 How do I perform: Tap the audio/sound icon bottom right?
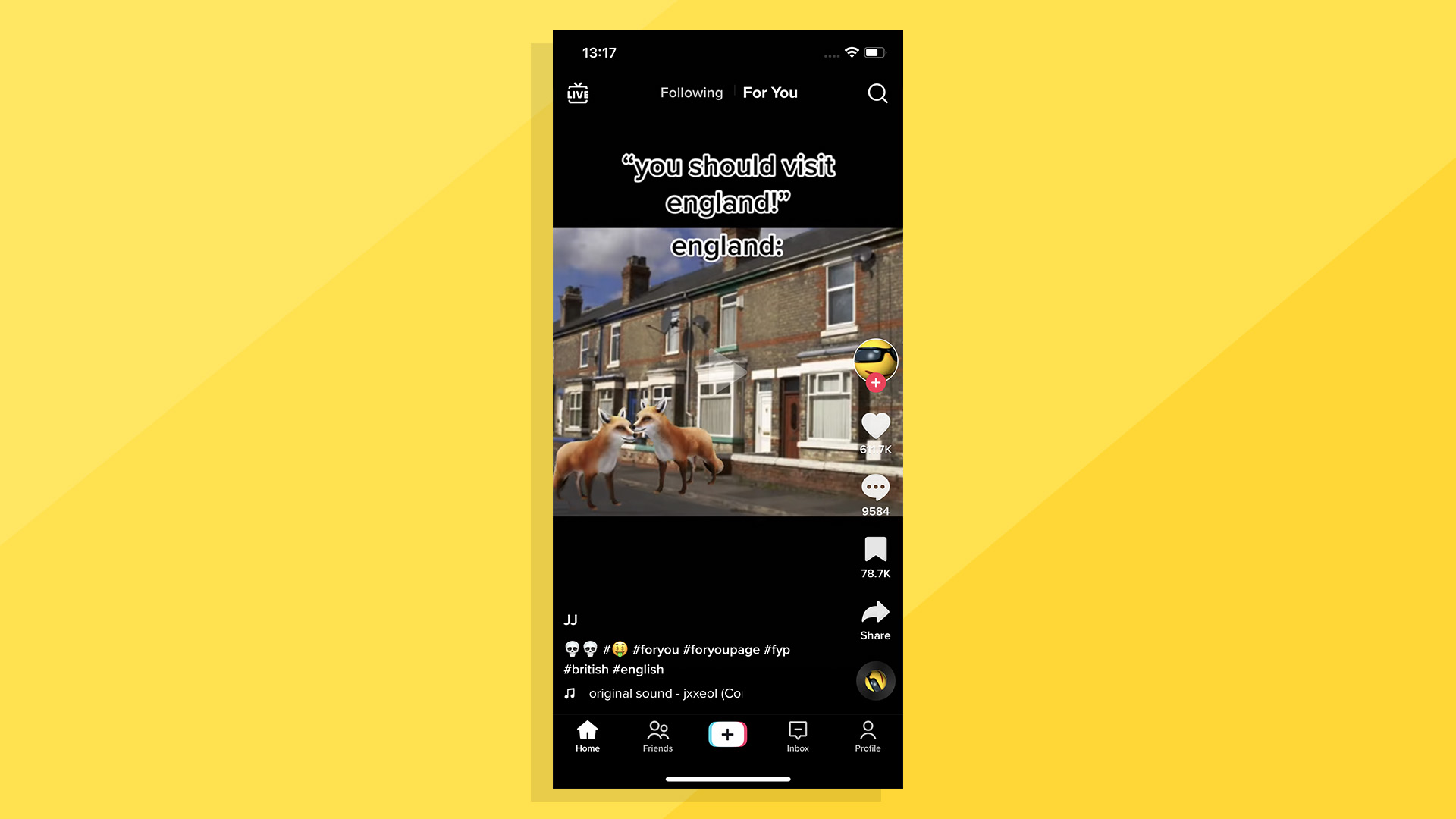tap(874, 680)
